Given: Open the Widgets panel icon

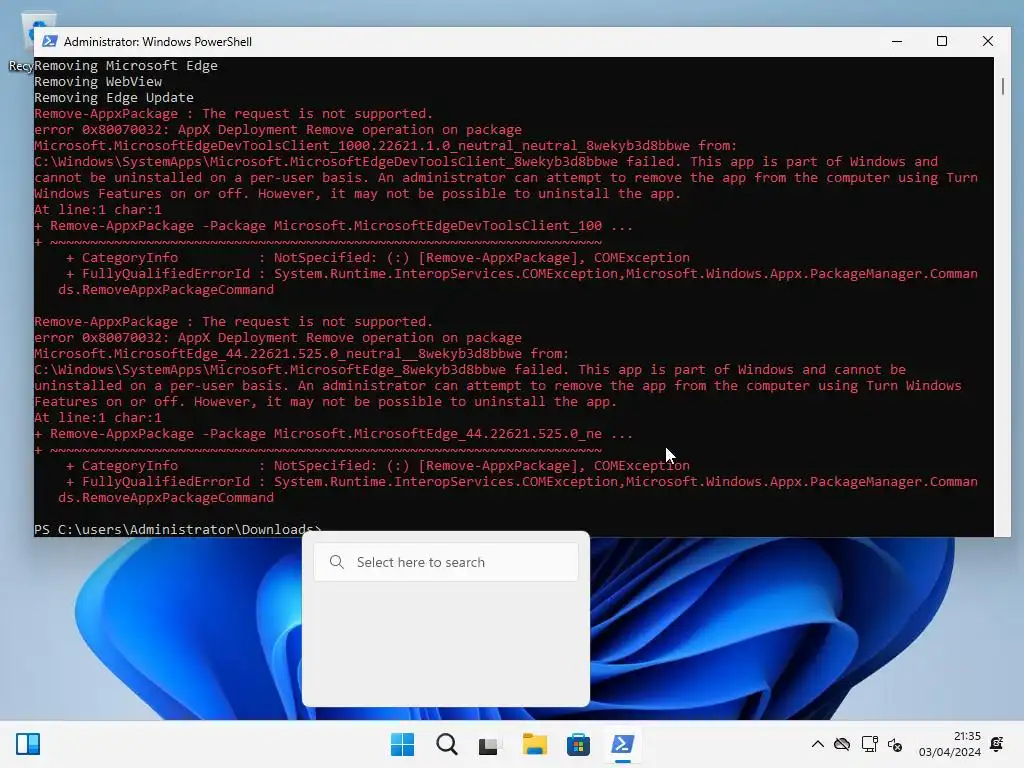Looking at the screenshot, I should [x=28, y=744].
